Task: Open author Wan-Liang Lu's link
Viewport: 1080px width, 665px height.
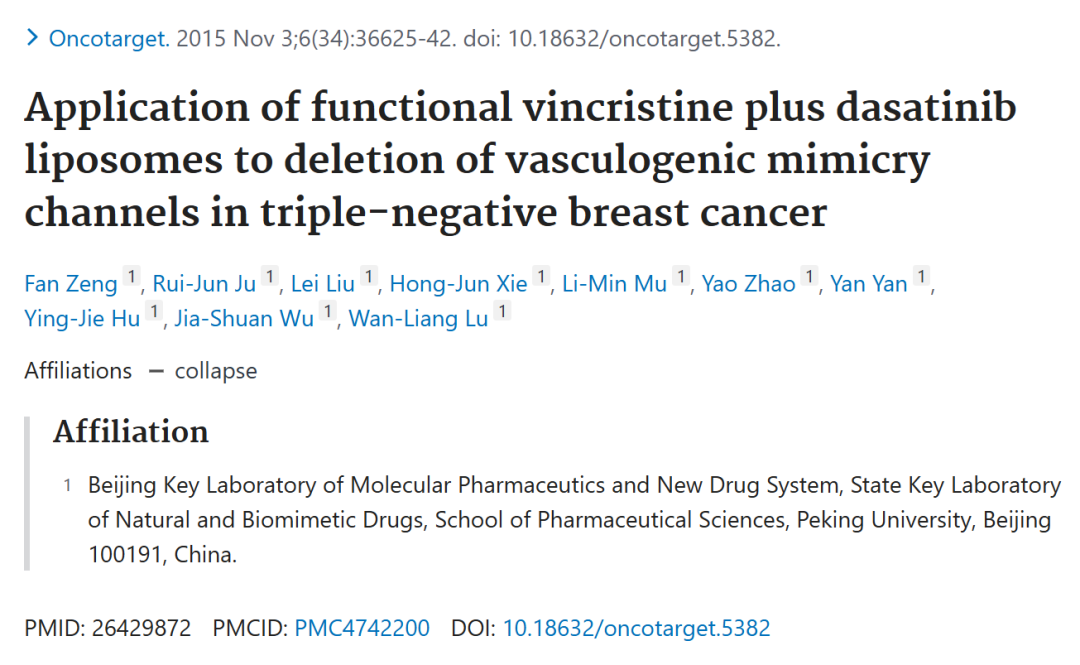Action: [418, 319]
